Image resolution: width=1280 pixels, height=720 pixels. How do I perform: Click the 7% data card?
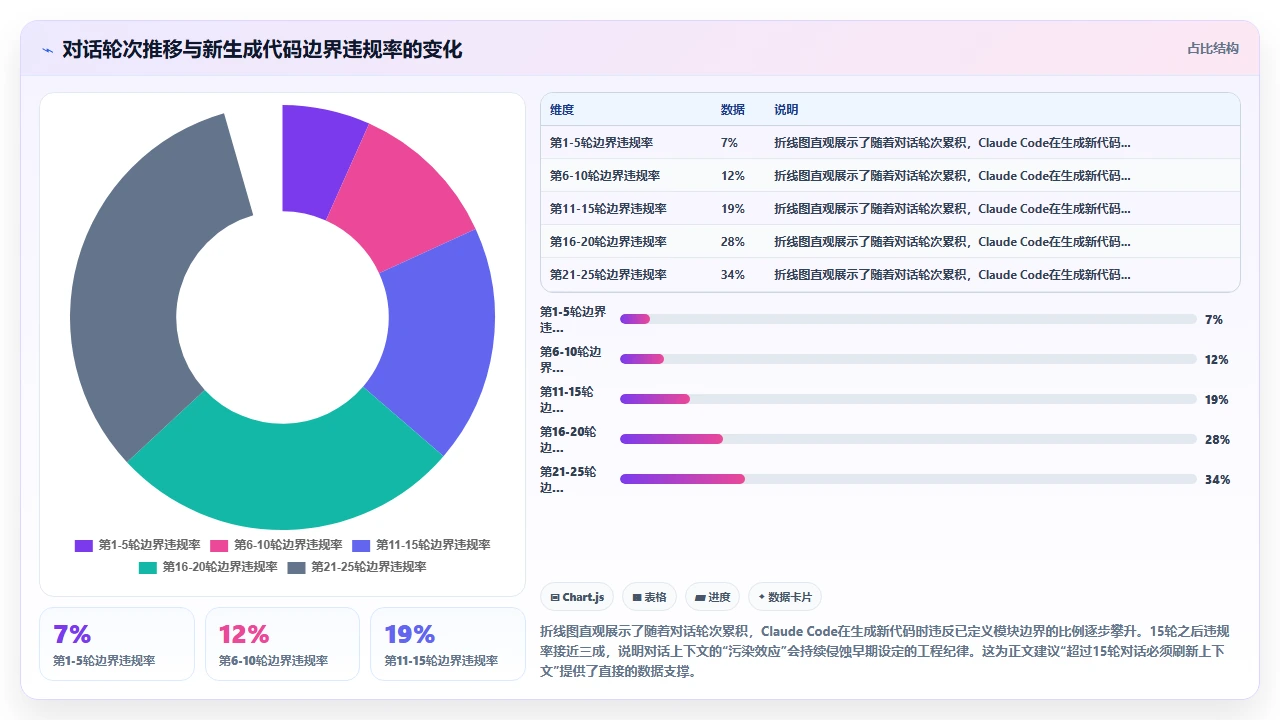point(117,644)
